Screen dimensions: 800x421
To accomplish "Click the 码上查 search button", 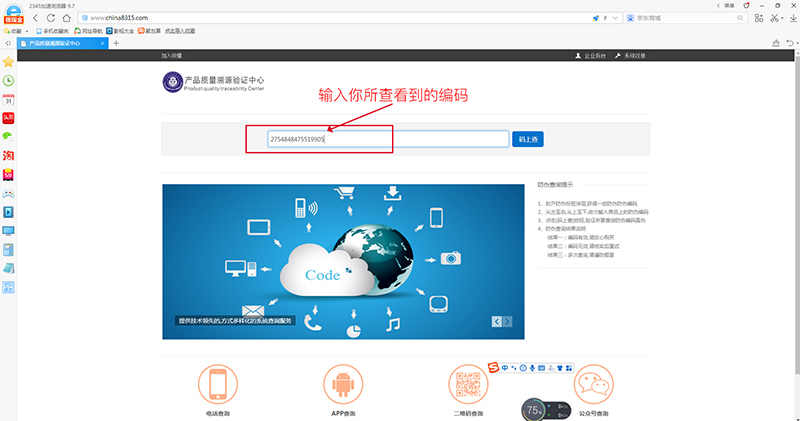I will point(527,140).
